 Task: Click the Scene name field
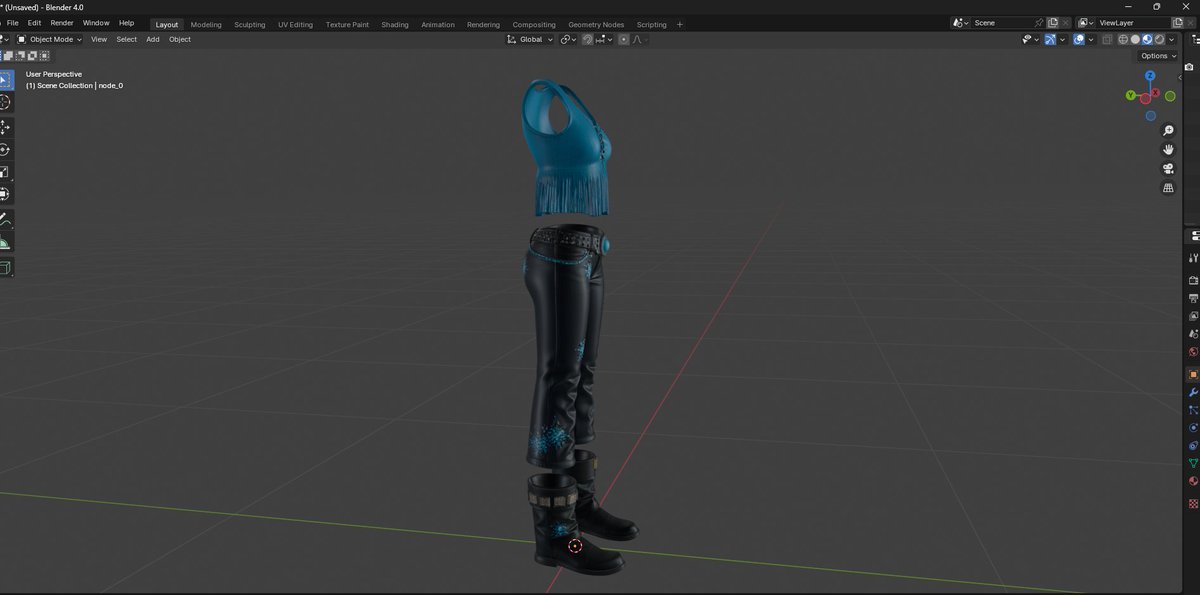pos(1001,22)
